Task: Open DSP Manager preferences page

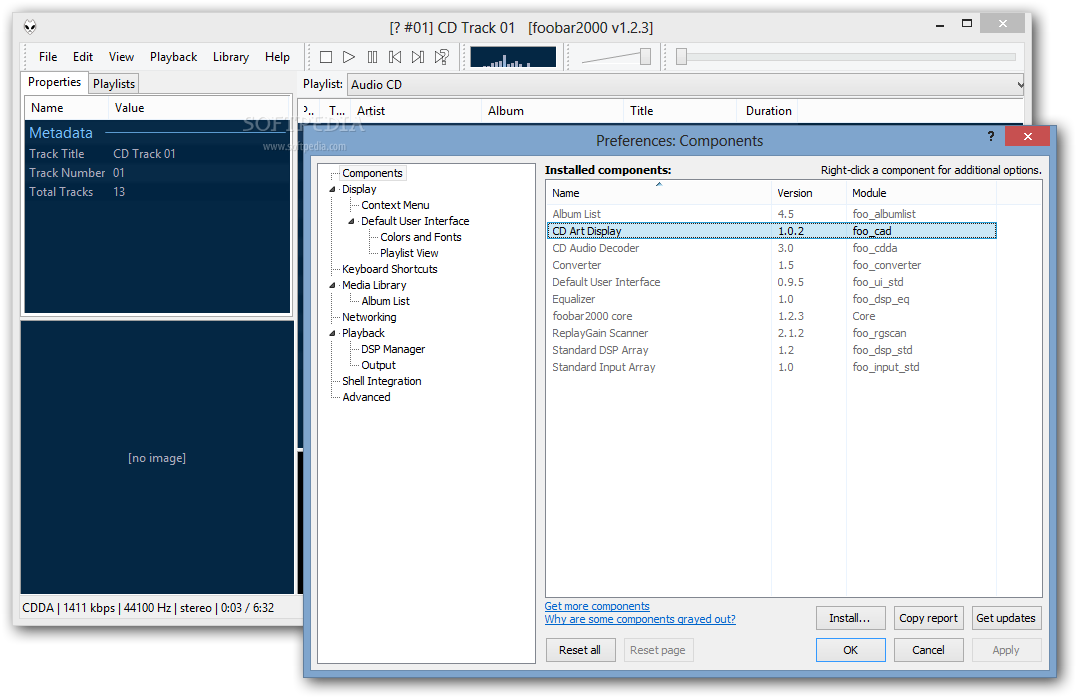Action: (393, 349)
